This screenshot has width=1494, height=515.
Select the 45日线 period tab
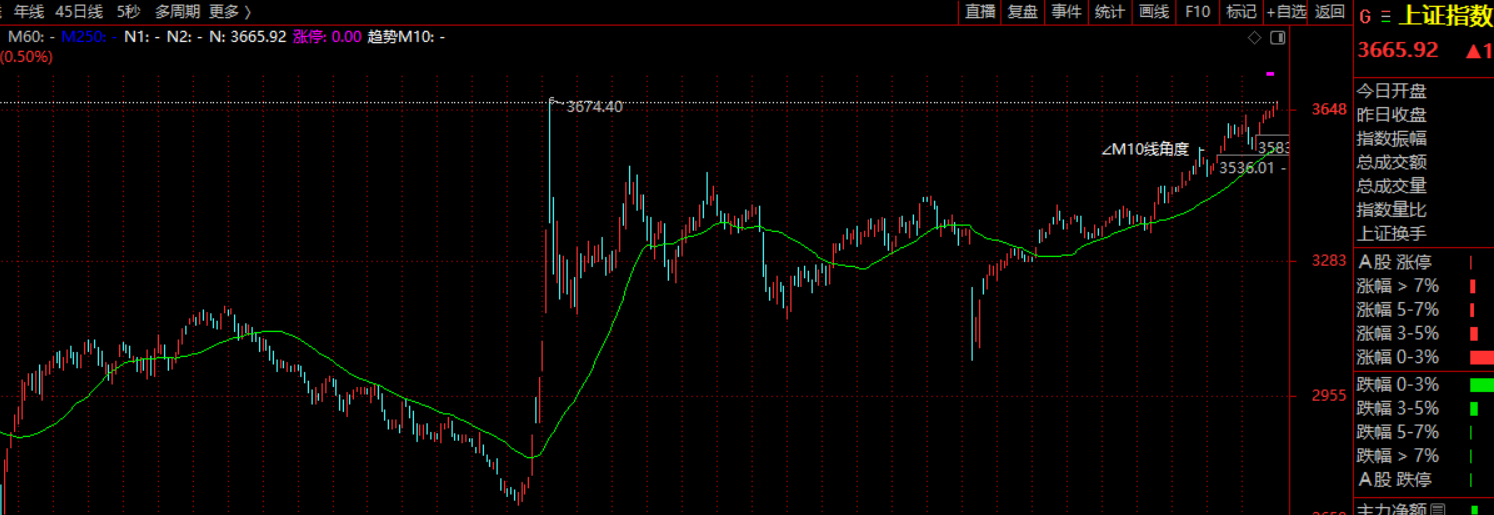pos(79,12)
